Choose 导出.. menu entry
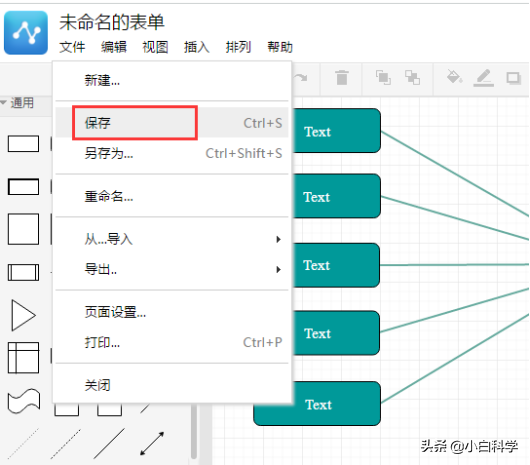The width and height of the screenshot is (530, 465). [x=172, y=269]
